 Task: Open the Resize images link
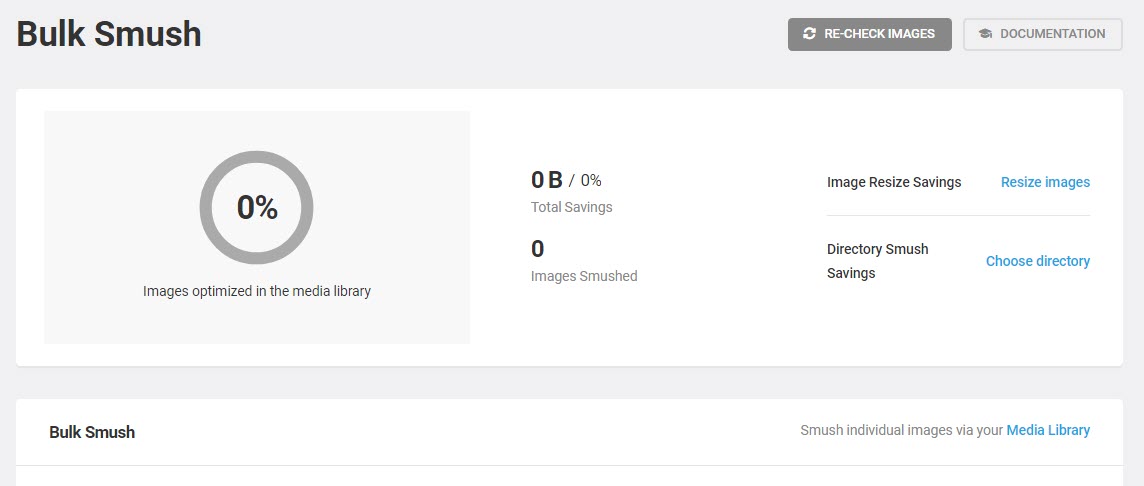tap(1045, 182)
